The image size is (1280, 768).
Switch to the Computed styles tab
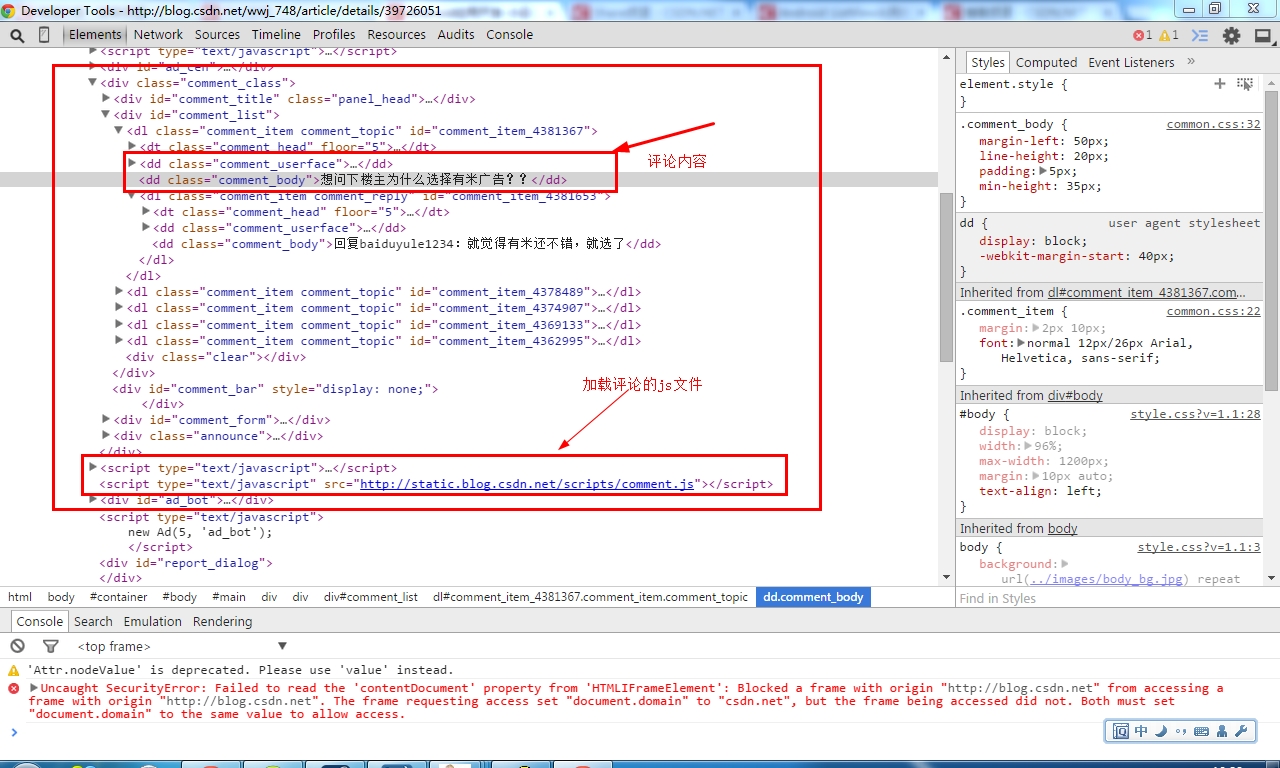pyautogui.click(x=1046, y=62)
